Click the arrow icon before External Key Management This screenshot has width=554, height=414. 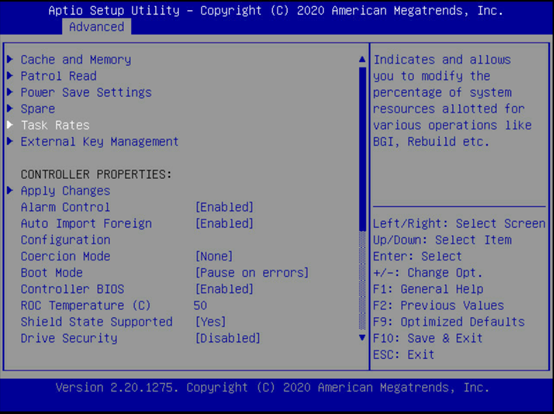coord(10,141)
